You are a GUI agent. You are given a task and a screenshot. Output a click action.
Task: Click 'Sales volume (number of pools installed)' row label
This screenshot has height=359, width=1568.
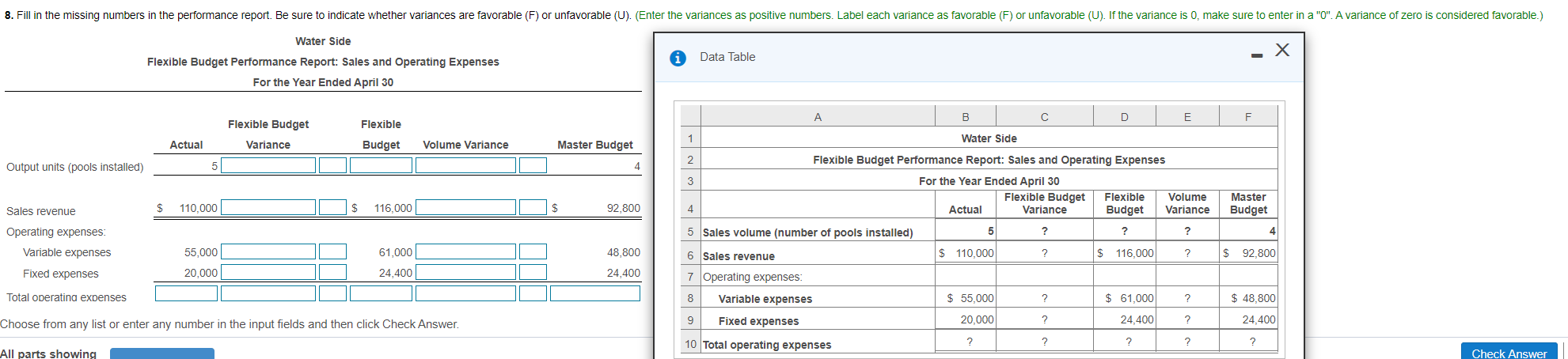(807, 232)
